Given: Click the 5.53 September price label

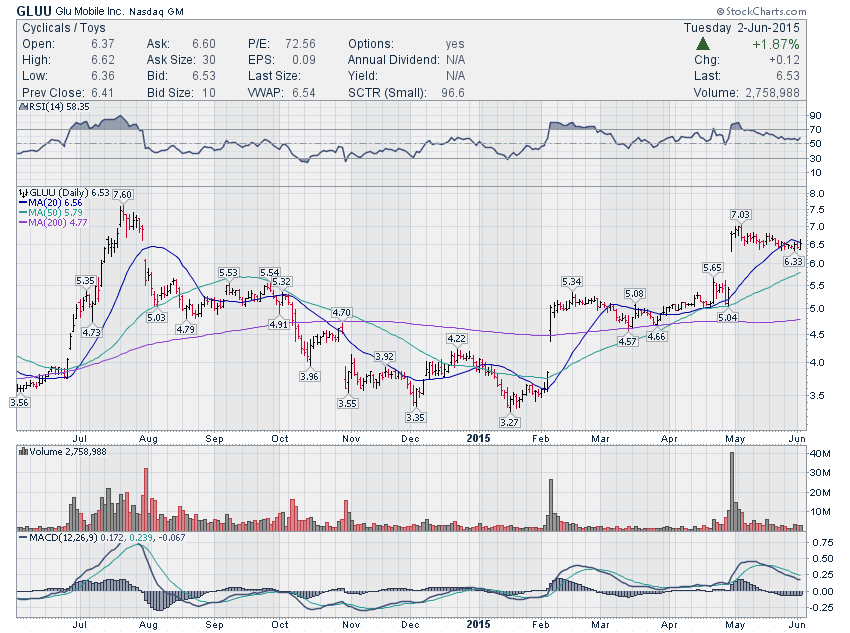Looking at the screenshot, I should [x=228, y=273].
